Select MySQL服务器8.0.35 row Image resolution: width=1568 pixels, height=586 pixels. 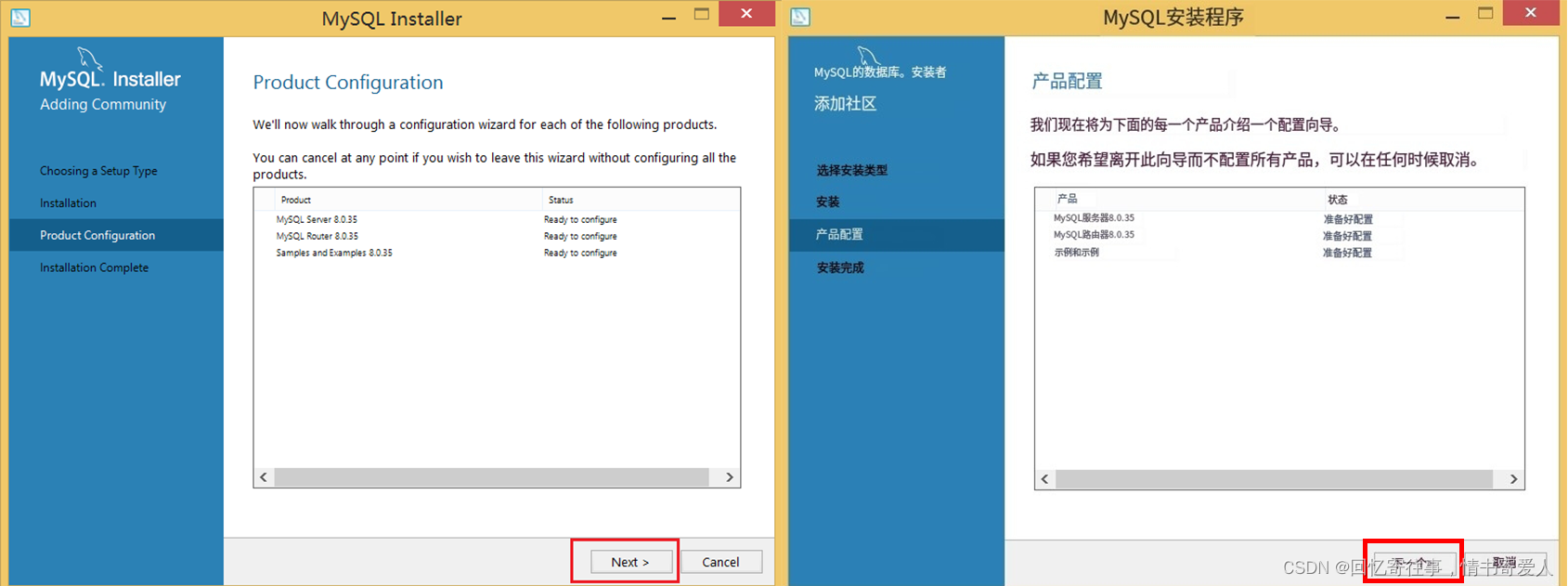(1279, 218)
